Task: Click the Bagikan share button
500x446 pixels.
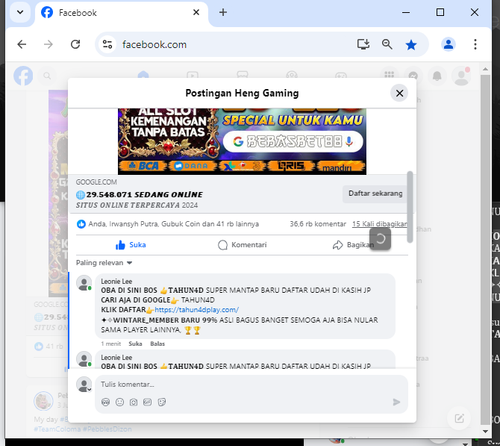Action: click(x=353, y=245)
